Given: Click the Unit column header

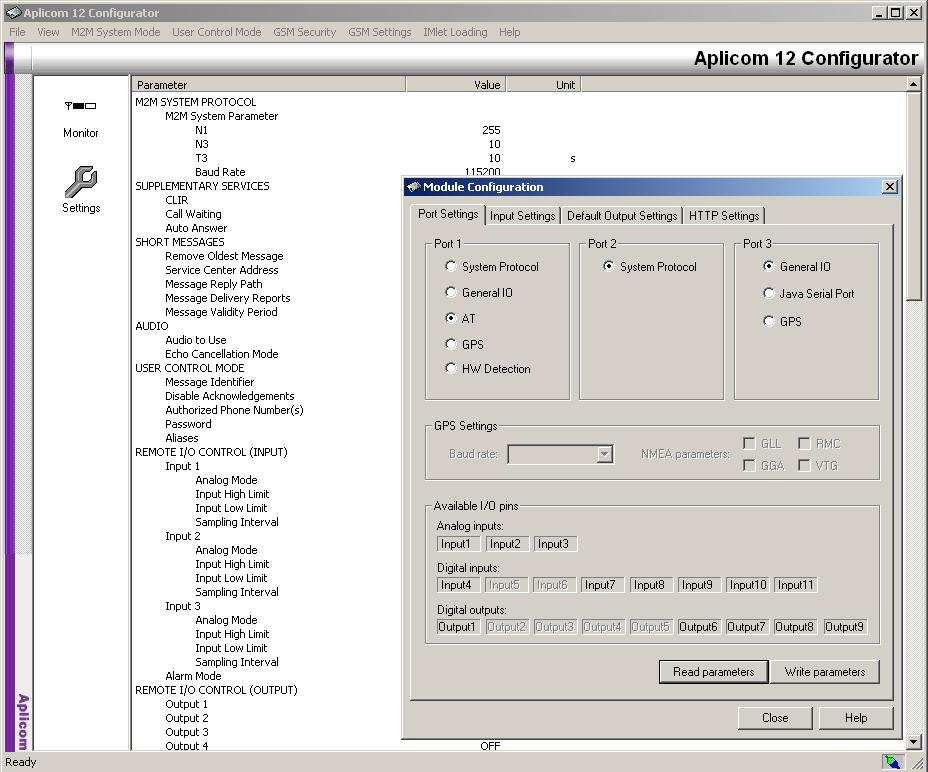Looking at the screenshot, I should click(544, 85).
